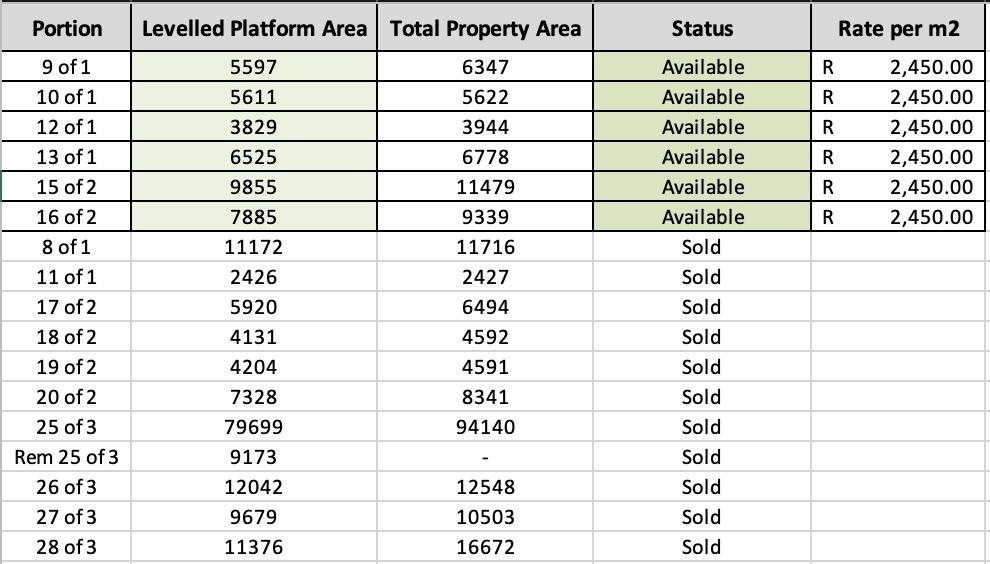Click the Portion column header
The width and height of the screenshot is (990, 564).
[x=67, y=28]
